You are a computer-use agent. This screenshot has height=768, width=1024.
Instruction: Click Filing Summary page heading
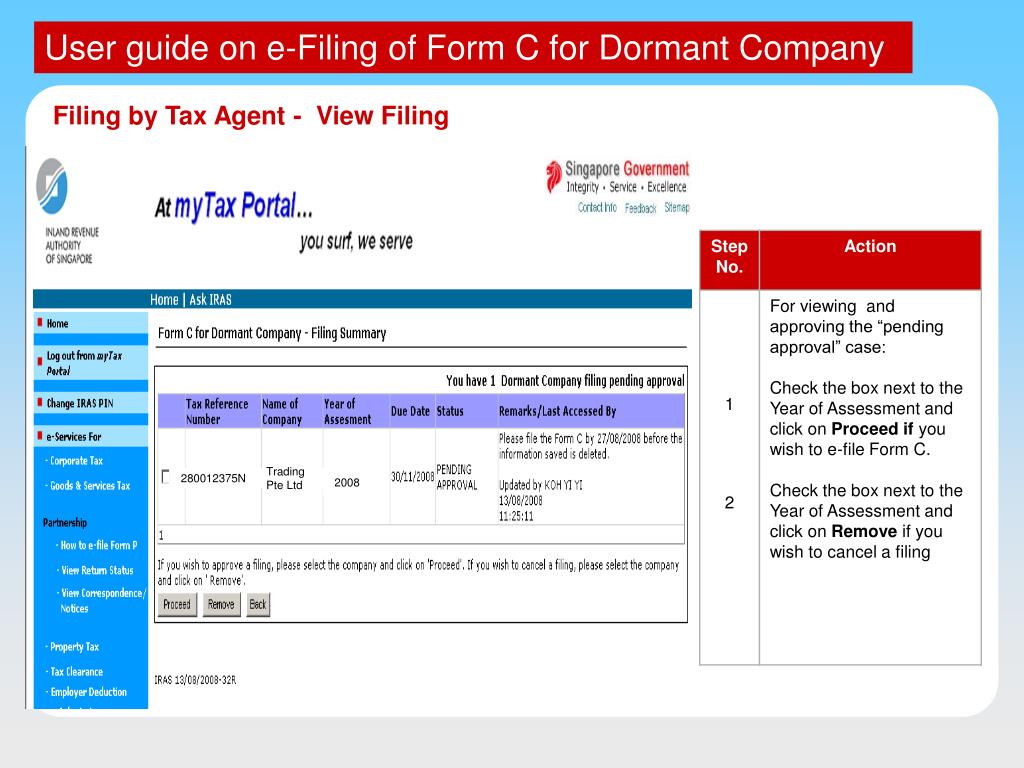pyautogui.click(x=272, y=333)
